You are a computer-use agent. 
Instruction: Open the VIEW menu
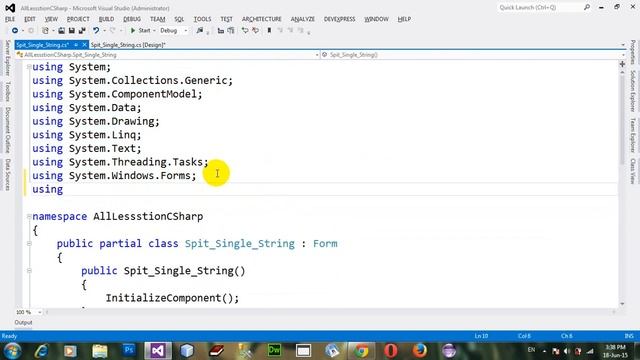pos(51,19)
